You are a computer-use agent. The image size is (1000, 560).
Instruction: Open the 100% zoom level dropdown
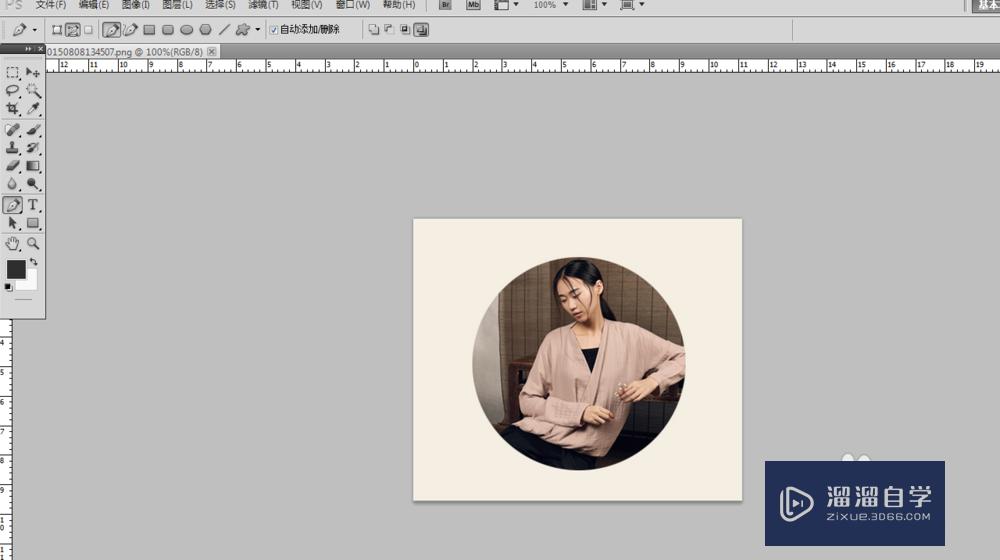(x=550, y=5)
